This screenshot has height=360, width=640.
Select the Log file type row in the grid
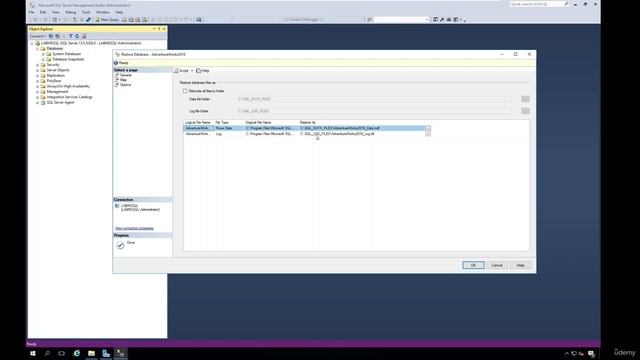304,134
